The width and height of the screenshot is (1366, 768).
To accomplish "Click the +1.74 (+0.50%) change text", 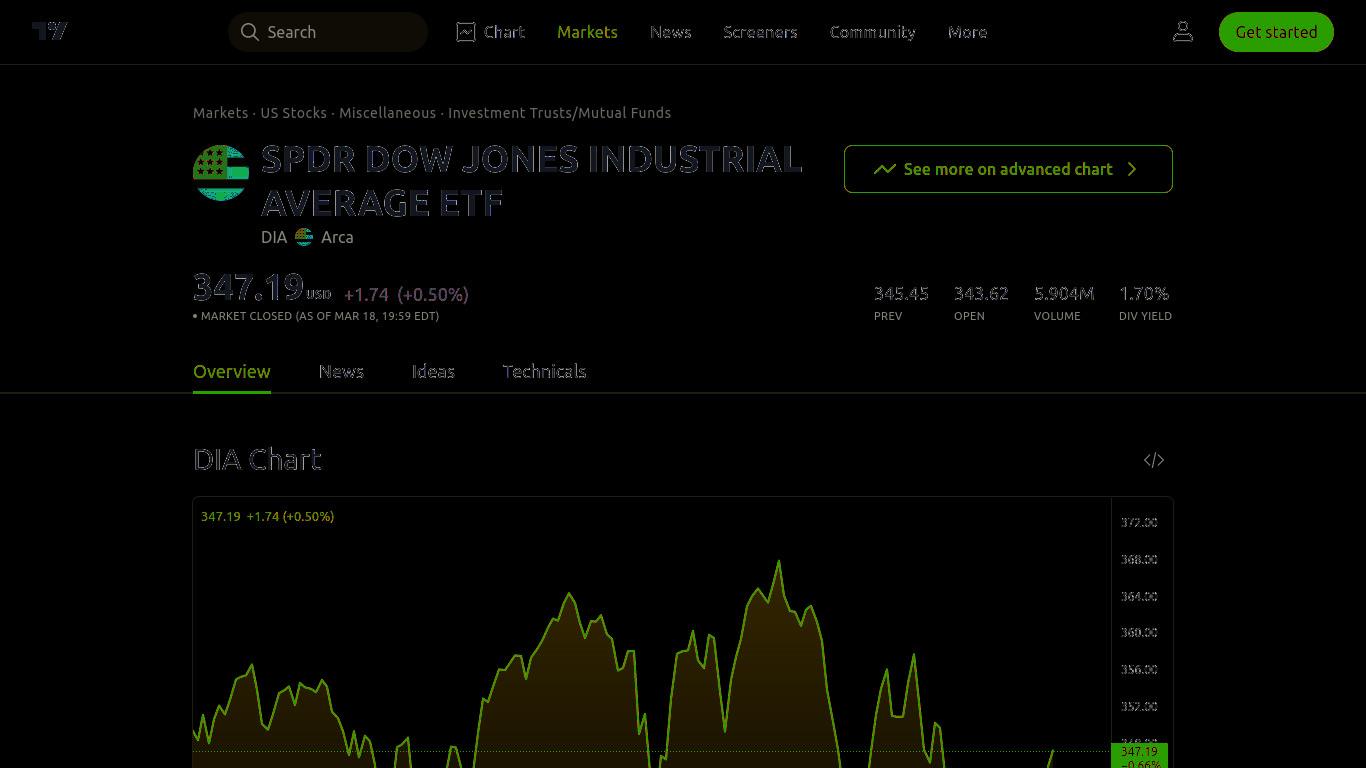I will click(406, 294).
